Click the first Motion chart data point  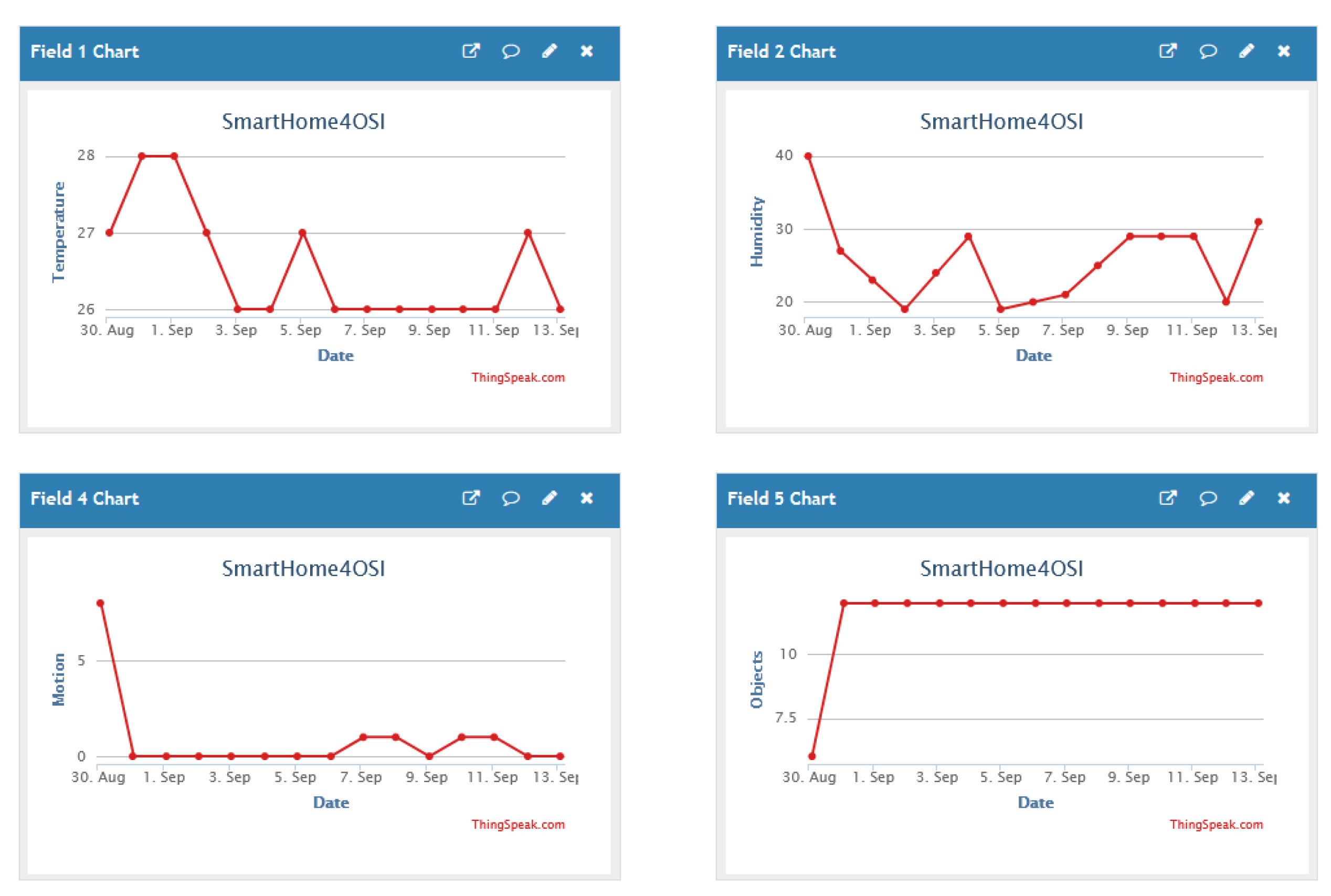point(100,604)
